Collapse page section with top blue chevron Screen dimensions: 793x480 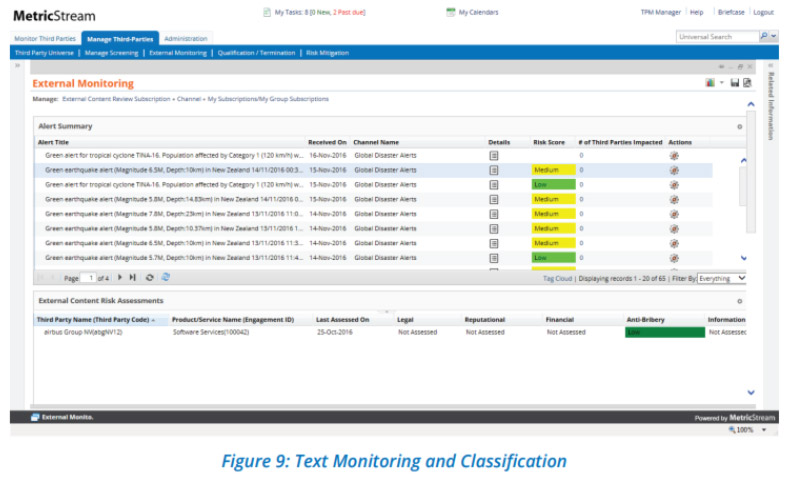pyautogui.click(x=751, y=104)
